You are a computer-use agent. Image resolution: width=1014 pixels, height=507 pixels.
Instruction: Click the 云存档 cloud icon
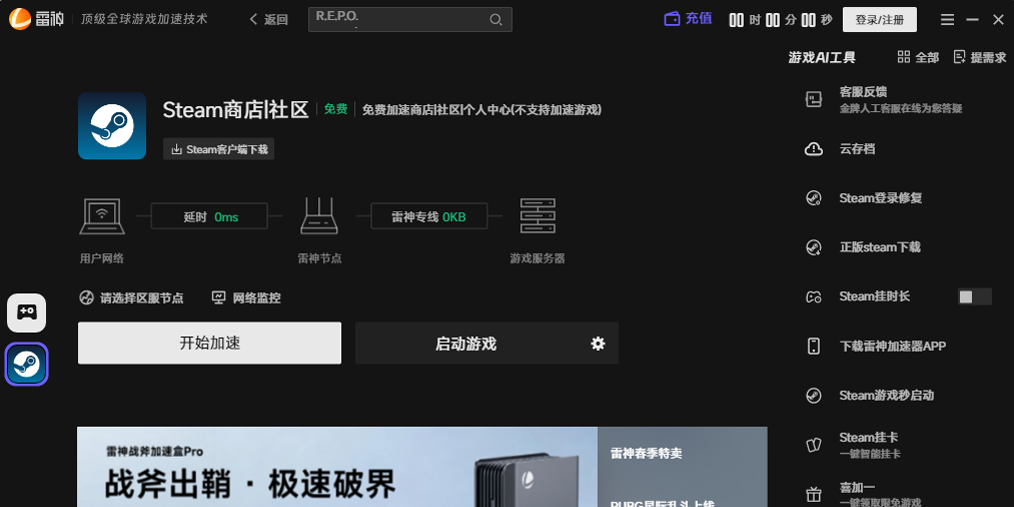tap(814, 149)
